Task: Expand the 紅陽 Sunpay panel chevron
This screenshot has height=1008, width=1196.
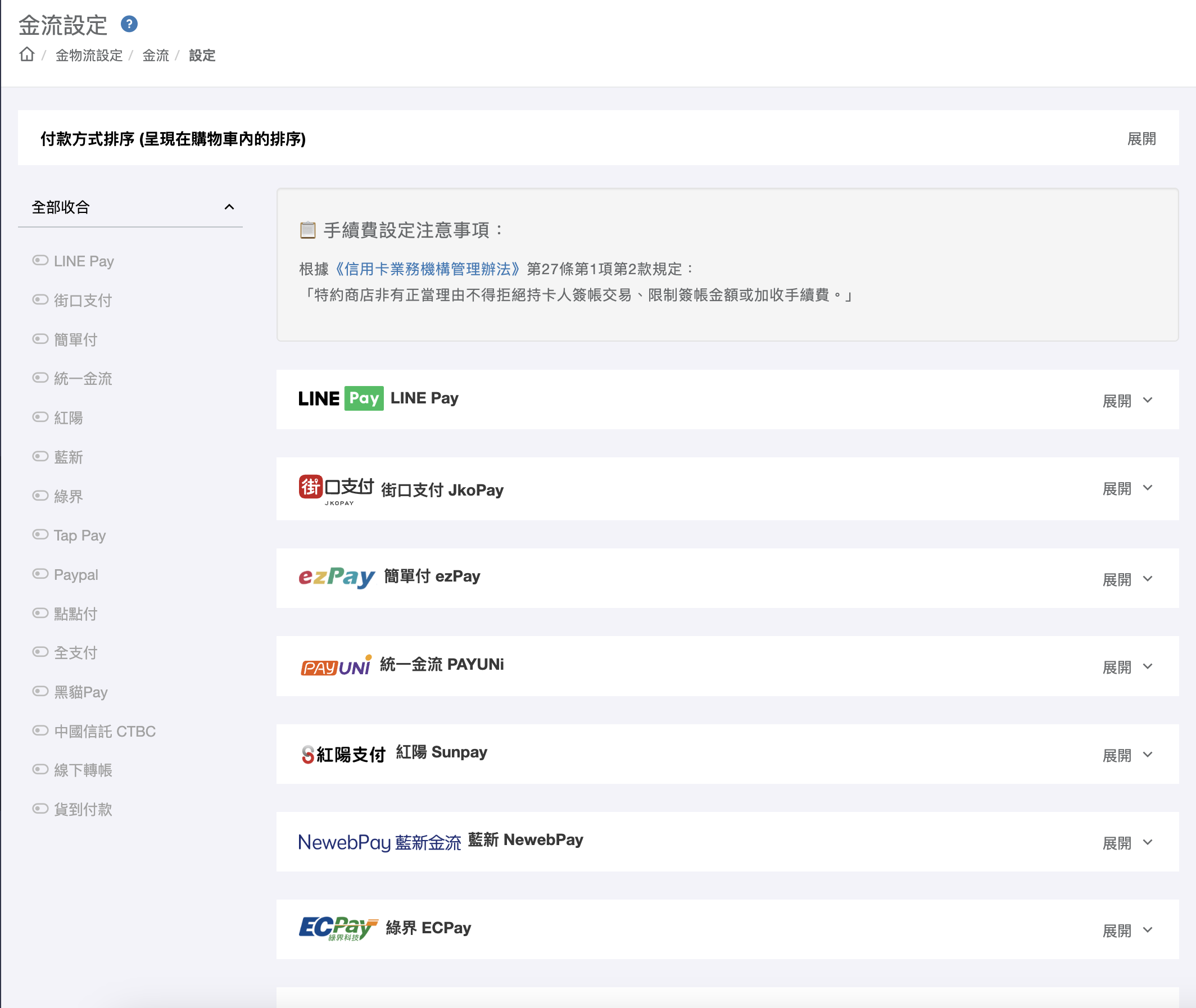Action: [x=1148, y=755]
